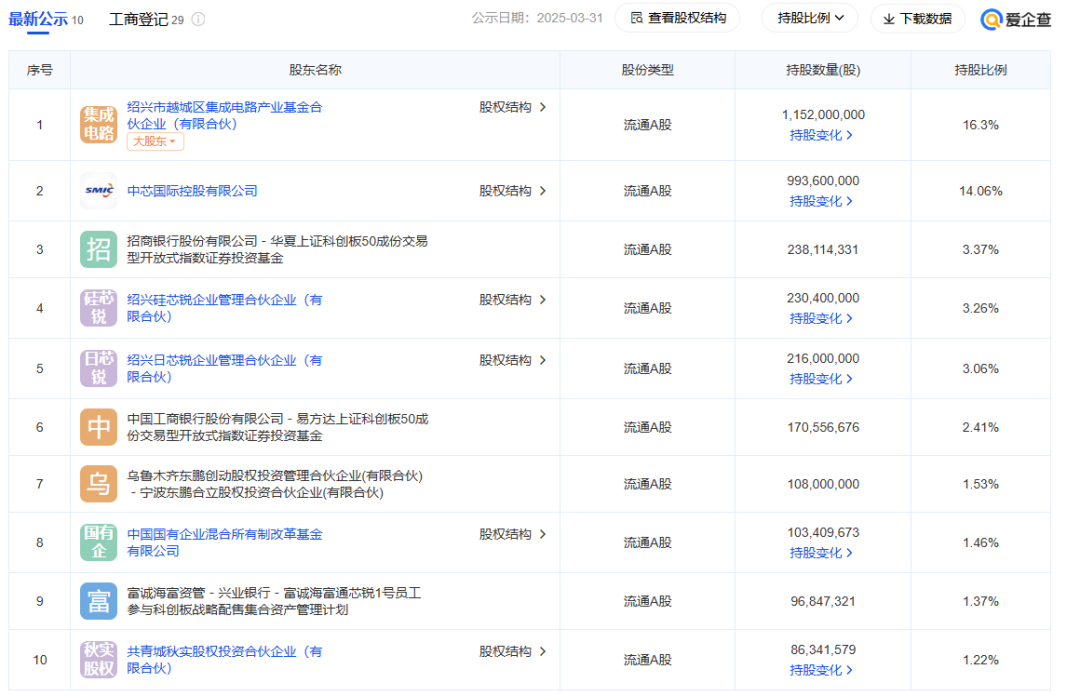Click the info icon beside 工商登记
Image resolution: width=1080 pixels, height=696 pixels.
pos(198,20)
